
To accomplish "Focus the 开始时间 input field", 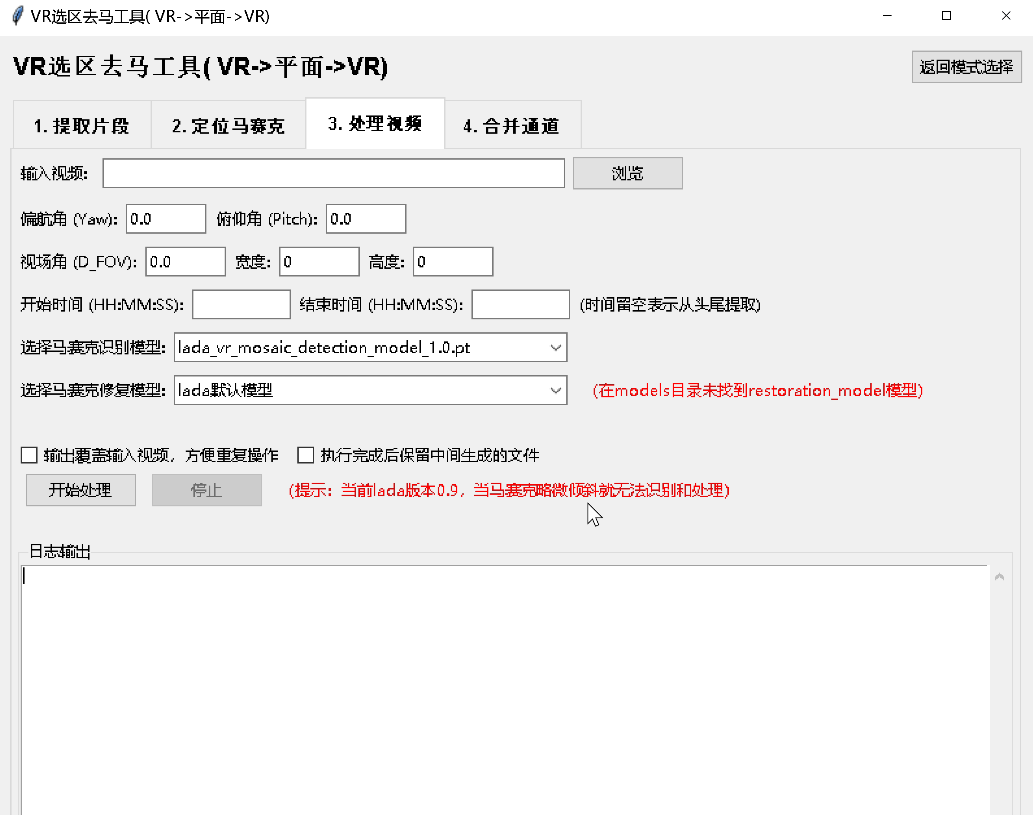I will pyautogui.click(x=241, y=304).
